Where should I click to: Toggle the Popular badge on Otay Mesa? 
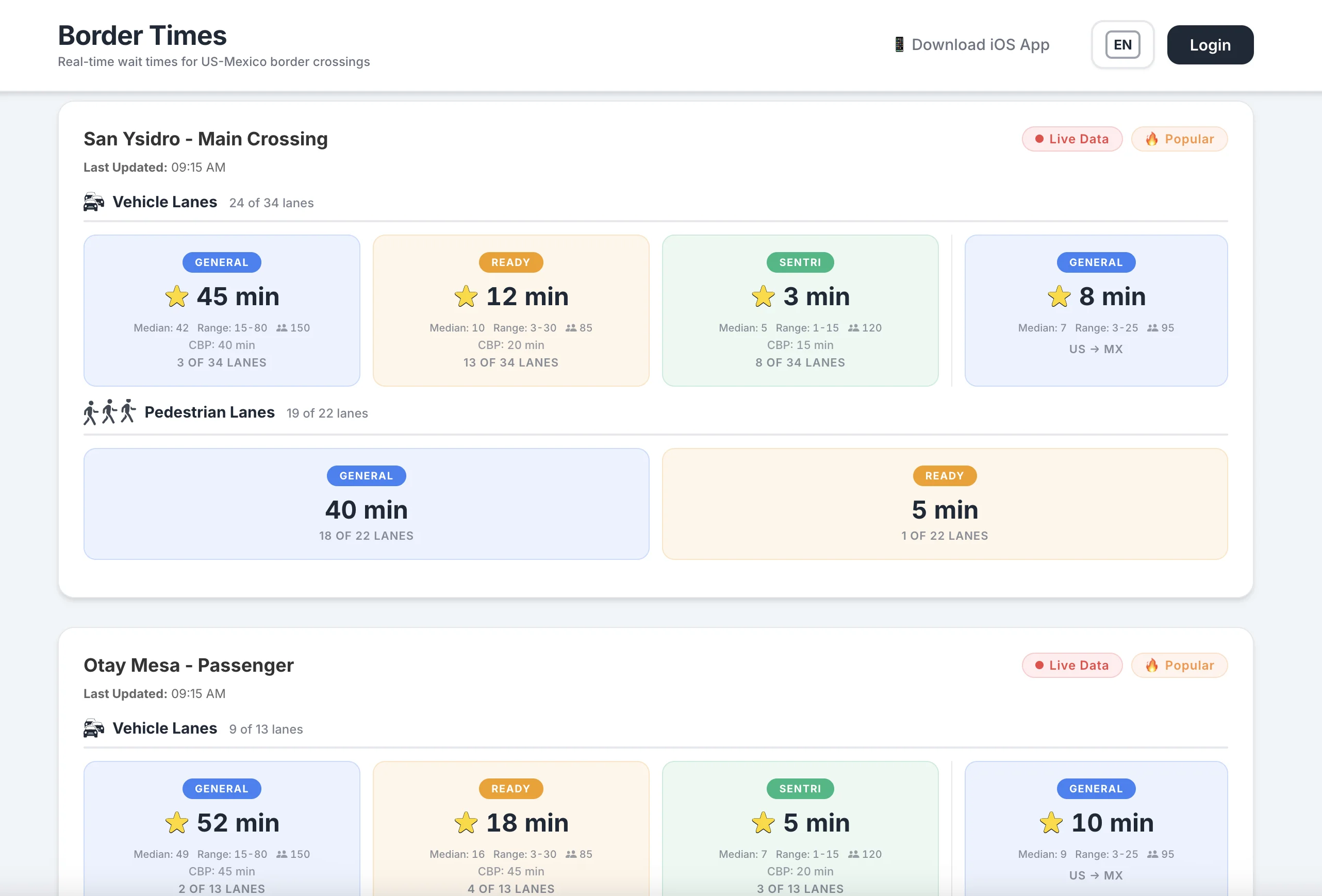click(1179, 665)
